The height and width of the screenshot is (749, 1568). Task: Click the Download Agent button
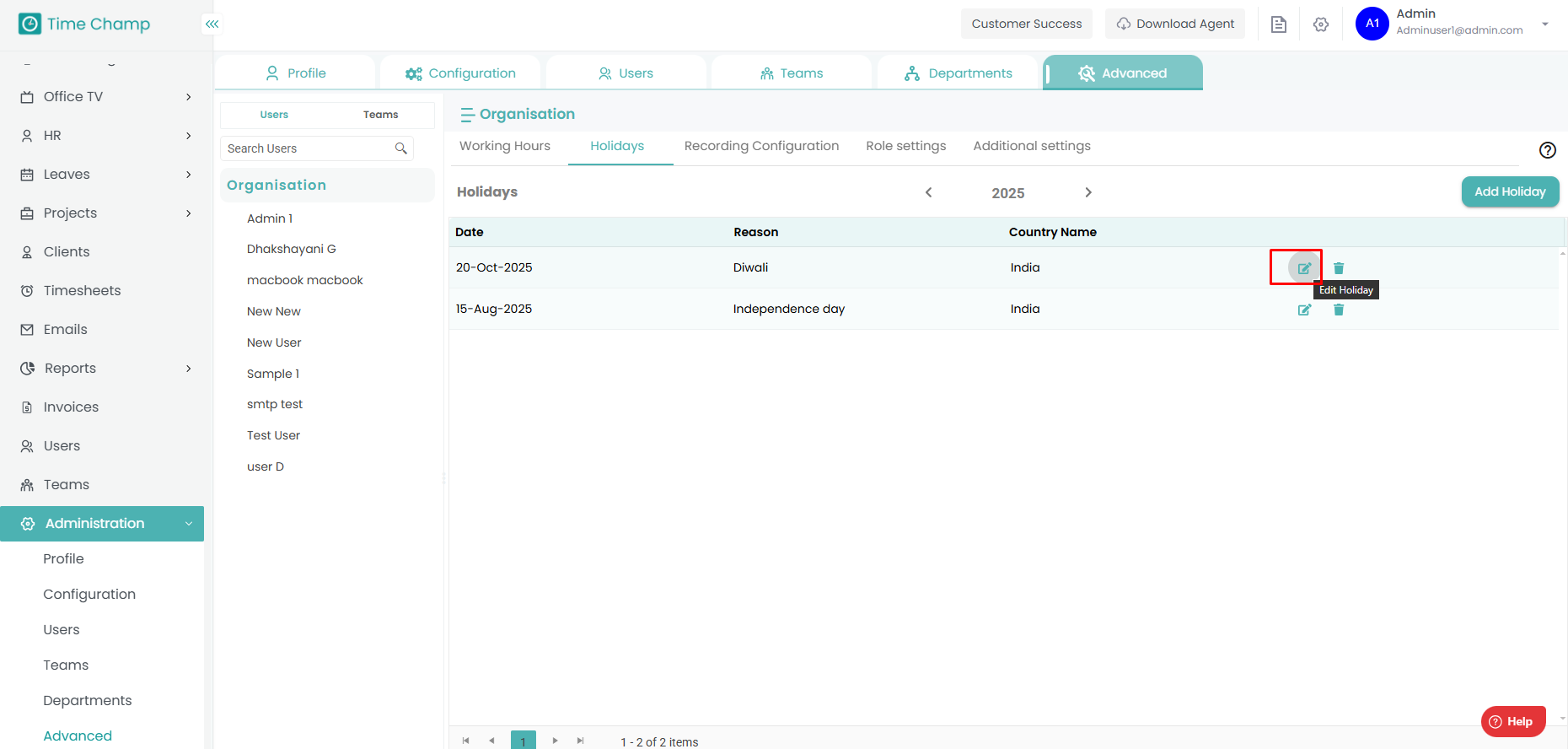[1174, 24]
